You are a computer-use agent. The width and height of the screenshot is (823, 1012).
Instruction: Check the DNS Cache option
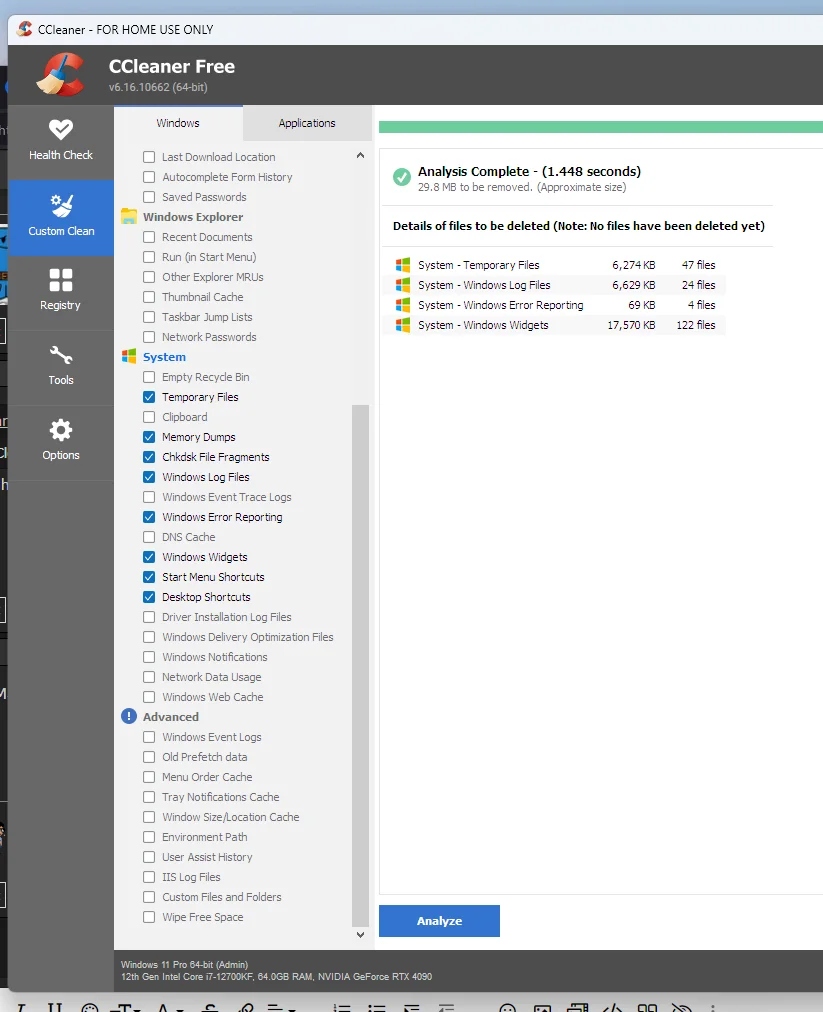pyautogui.click(x=149, y=537)
